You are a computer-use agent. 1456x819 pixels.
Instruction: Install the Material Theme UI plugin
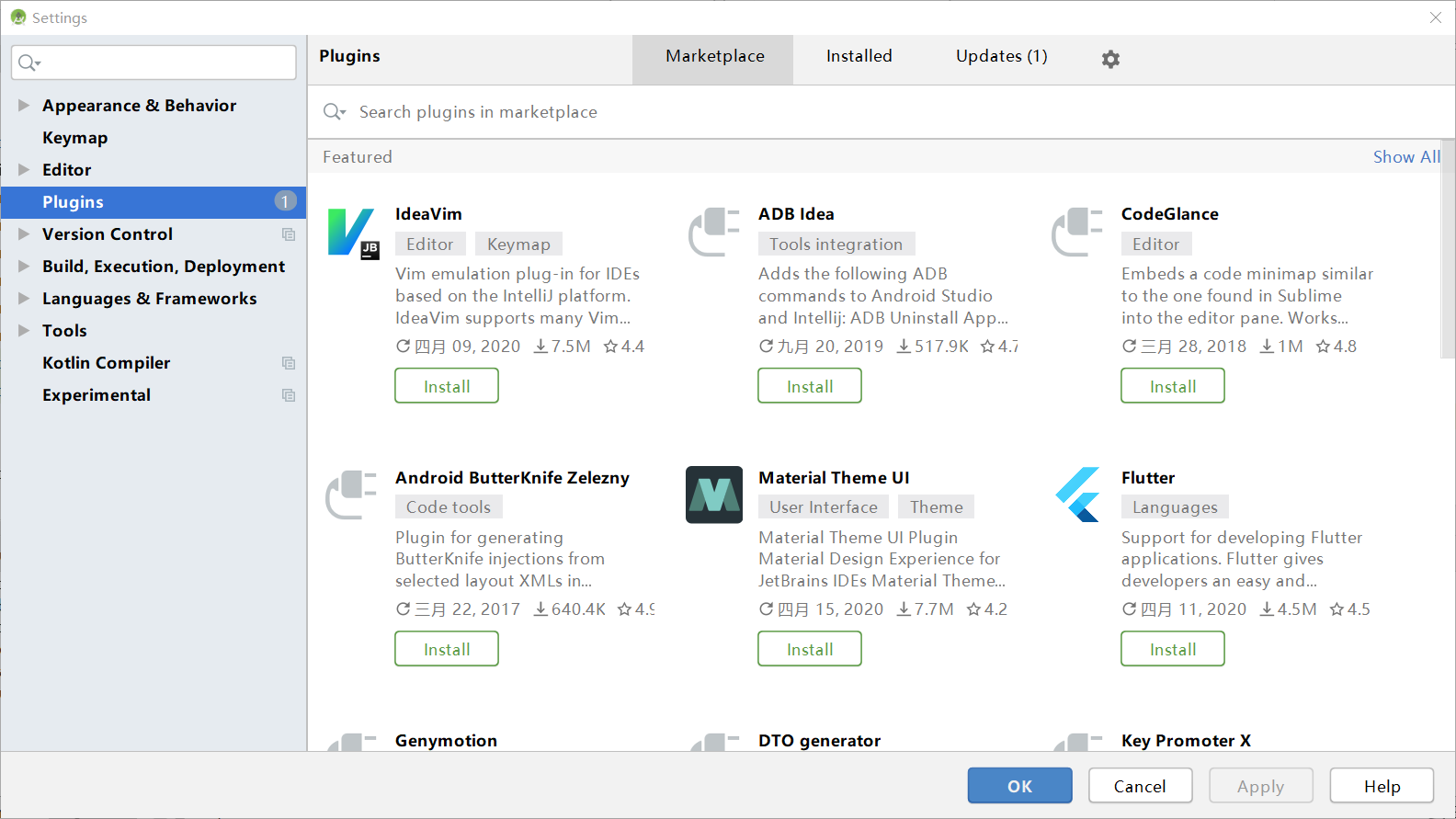[810, 649]
